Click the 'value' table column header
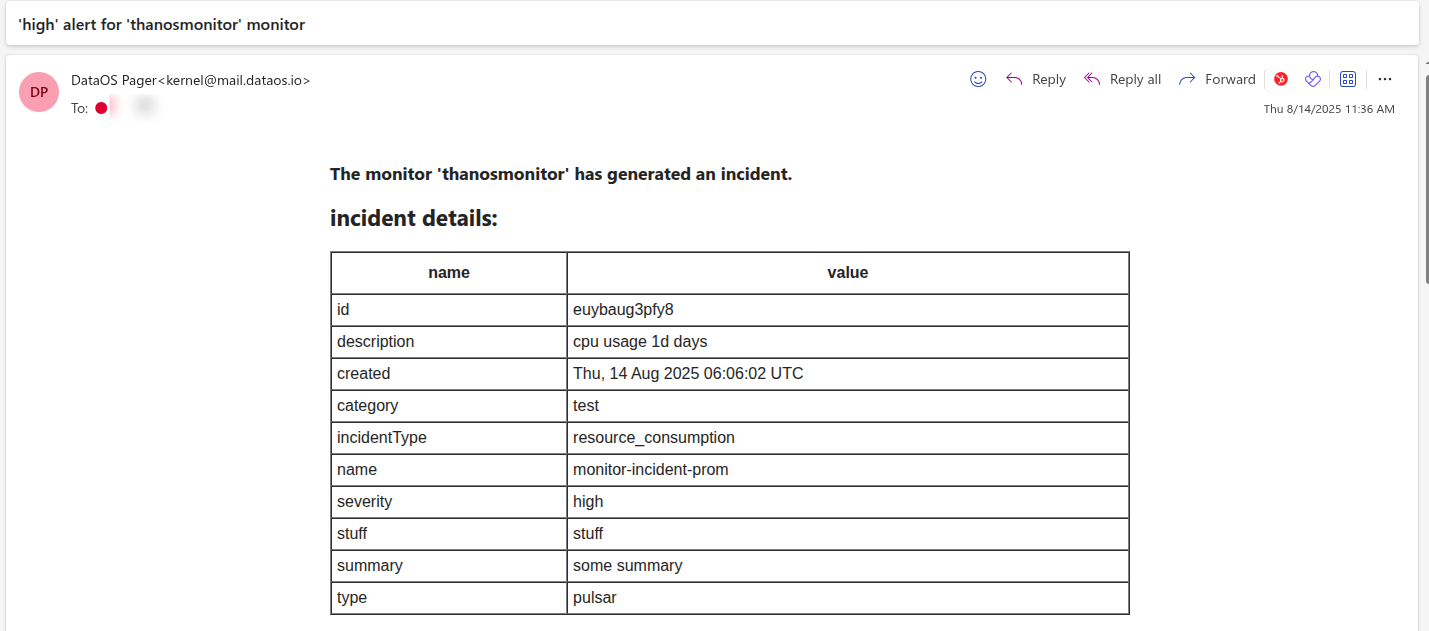1429x631 pixels. [848, 272]
